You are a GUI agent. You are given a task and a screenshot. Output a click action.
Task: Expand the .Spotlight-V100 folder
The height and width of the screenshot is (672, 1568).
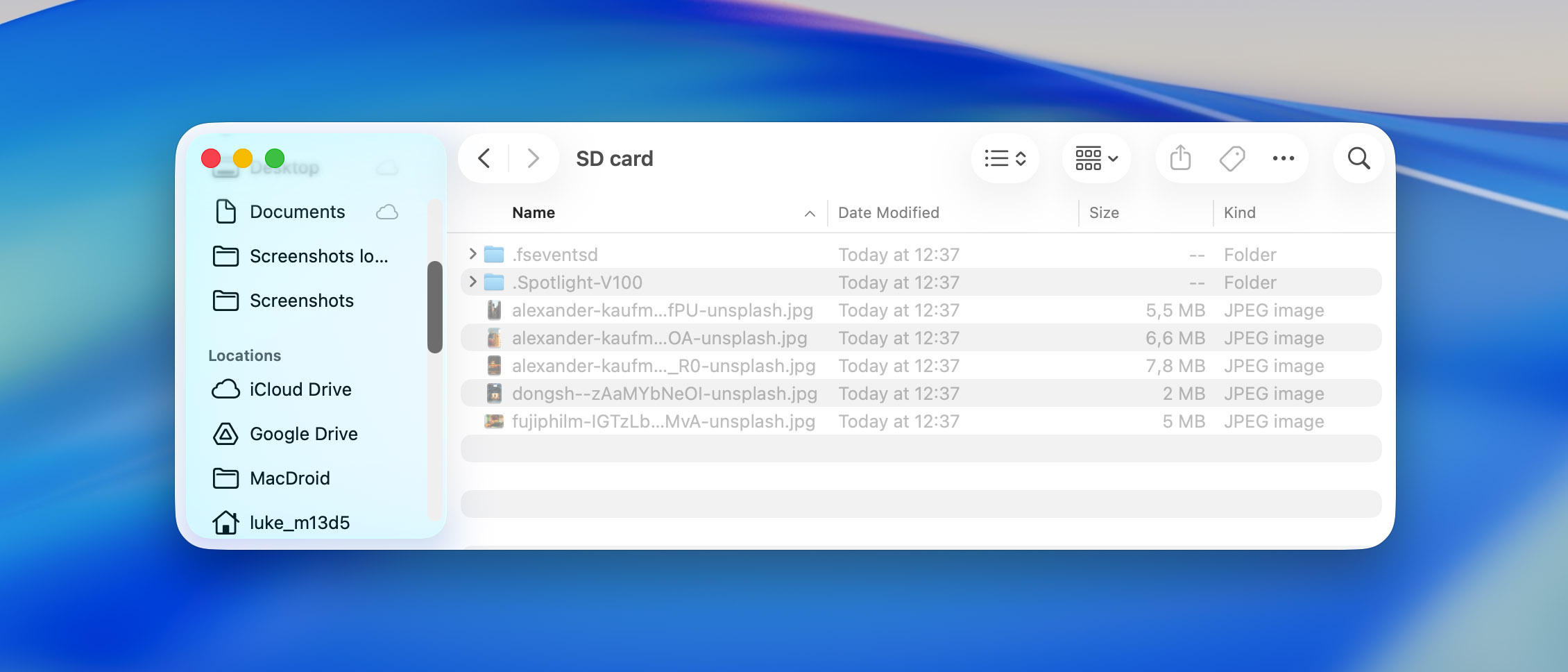click(472, 282)
